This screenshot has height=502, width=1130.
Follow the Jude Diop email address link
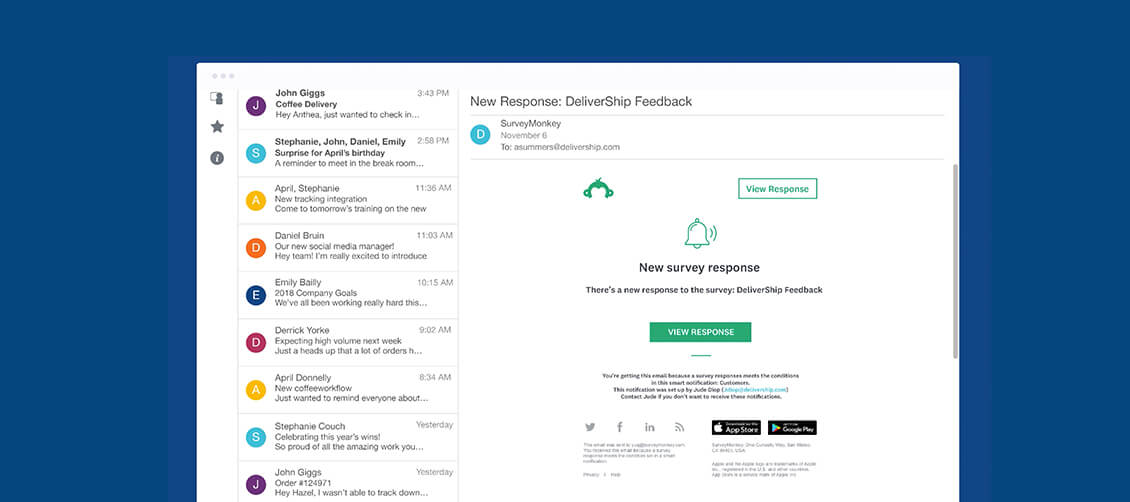click(754, 389)
